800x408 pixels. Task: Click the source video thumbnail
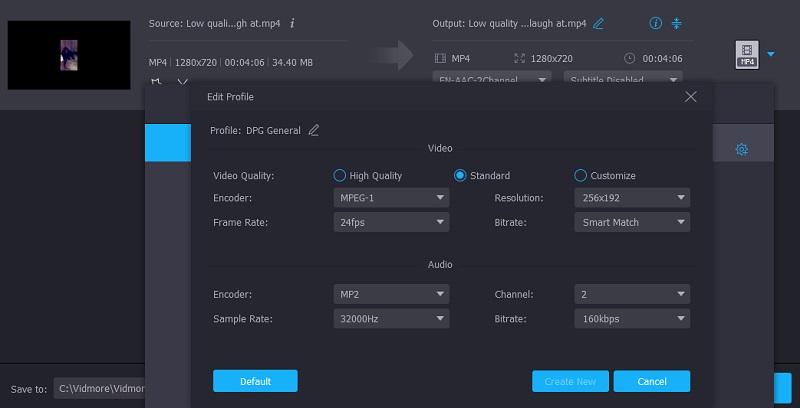point(69,55)
